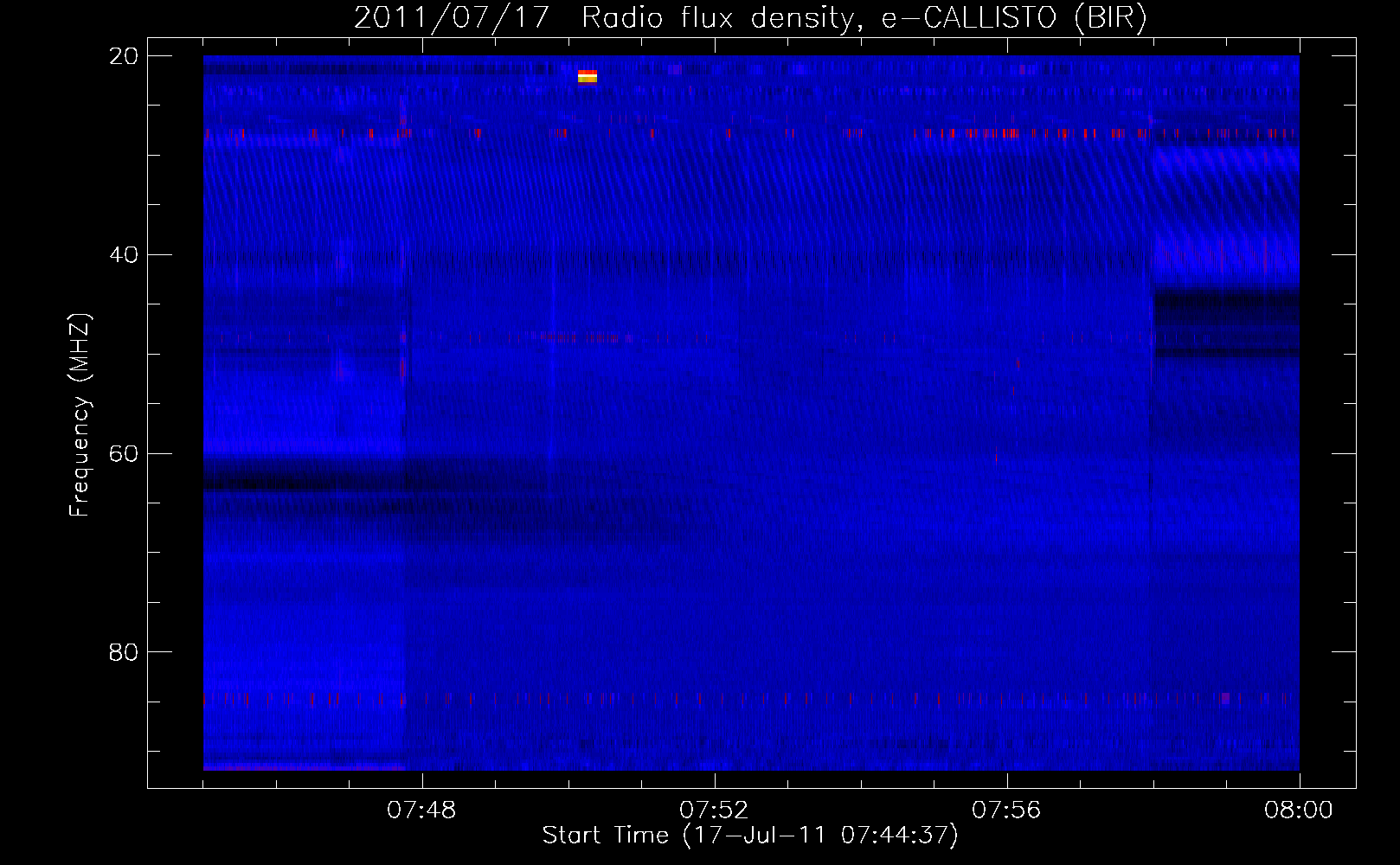
Task: Click the 20 frequency tick label
Action: [x=124, y=56]
